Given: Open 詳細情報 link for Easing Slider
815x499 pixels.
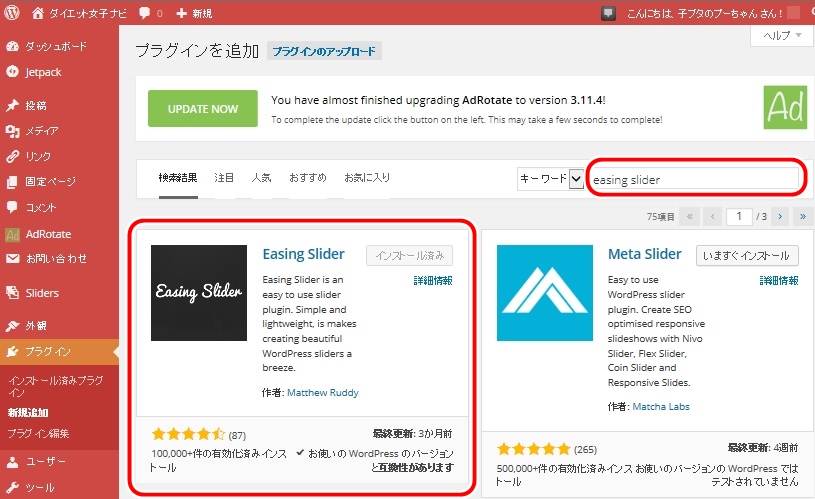Looking at the screenshot, I should click(x=433, y=281).
